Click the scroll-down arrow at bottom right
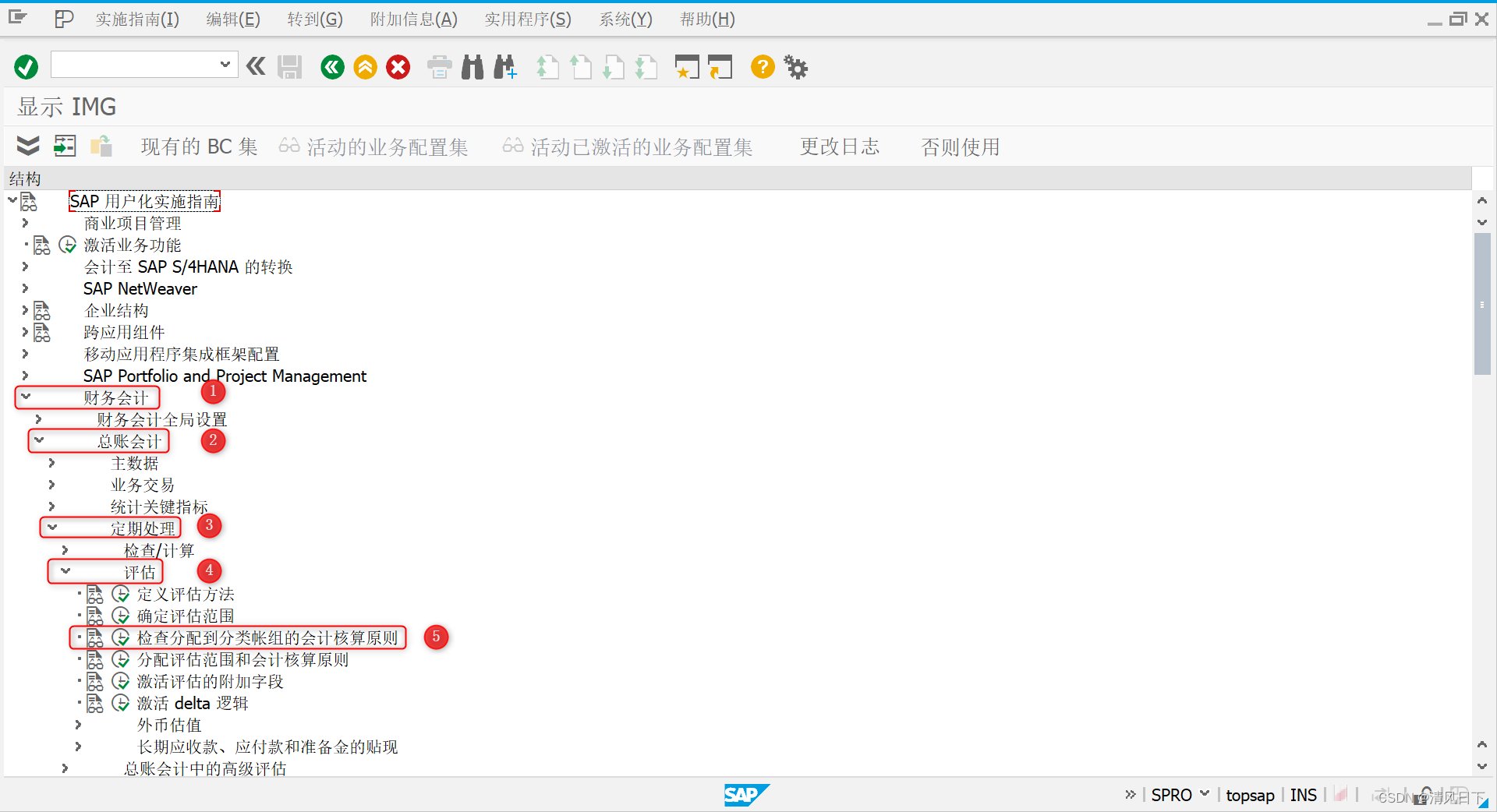 [1482, 766]
